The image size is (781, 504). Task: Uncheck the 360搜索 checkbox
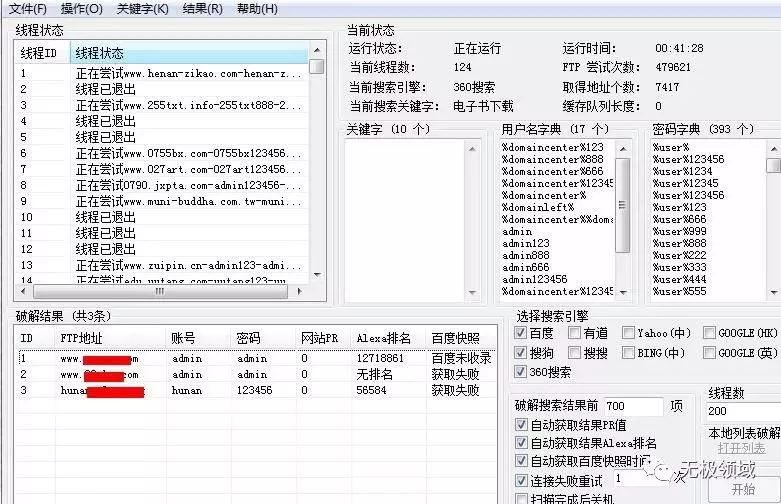click(521, 372)
